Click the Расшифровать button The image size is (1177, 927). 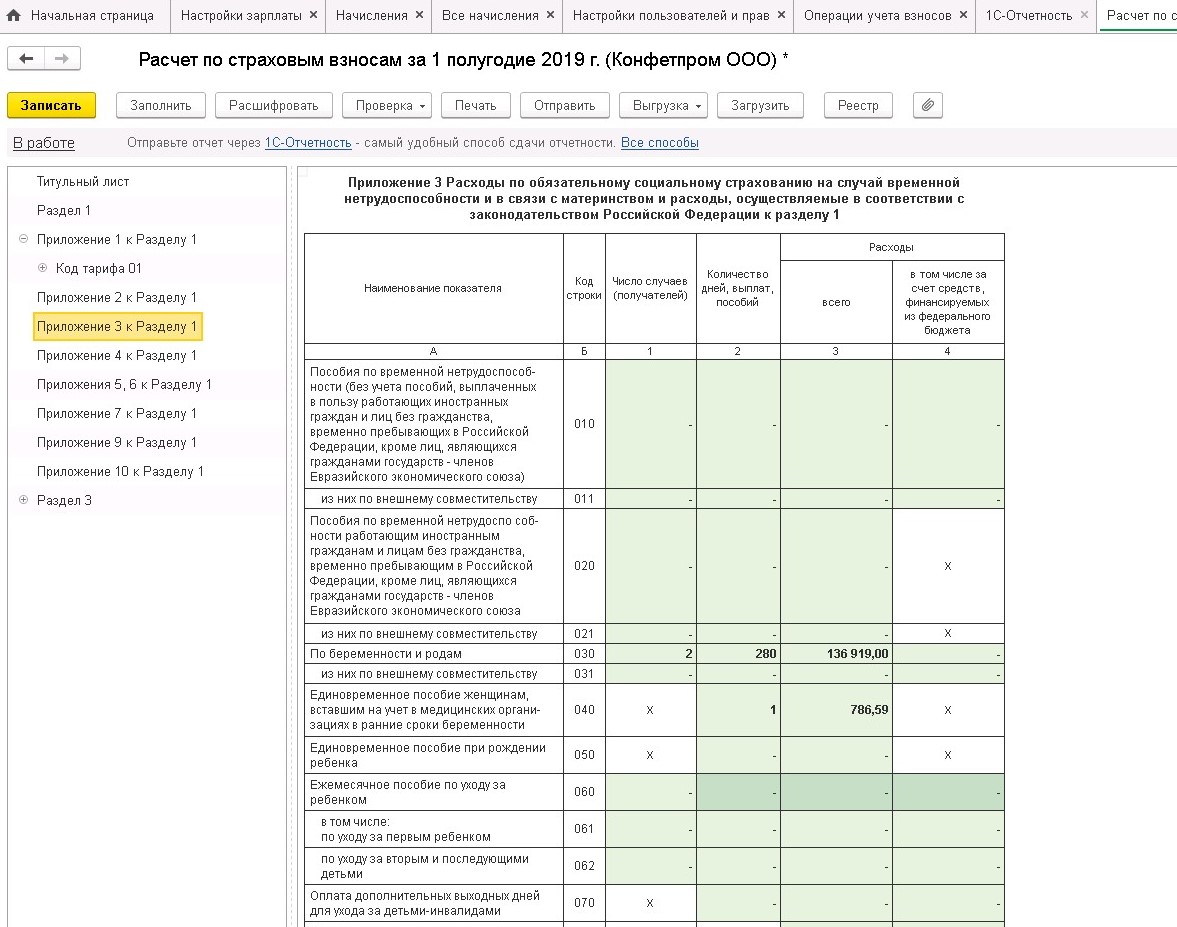[273, 106]
